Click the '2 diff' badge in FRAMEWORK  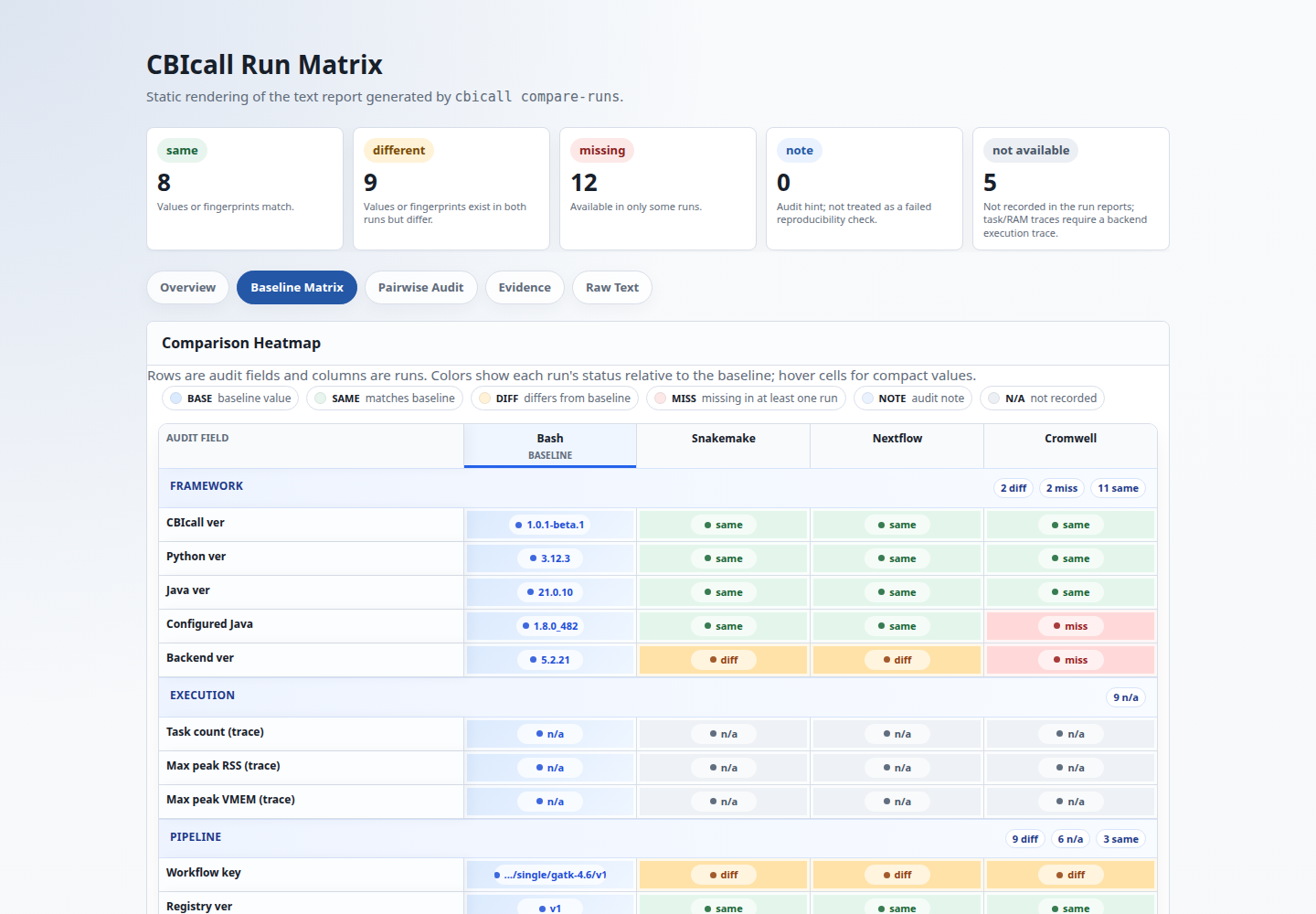coord(1014,488)
